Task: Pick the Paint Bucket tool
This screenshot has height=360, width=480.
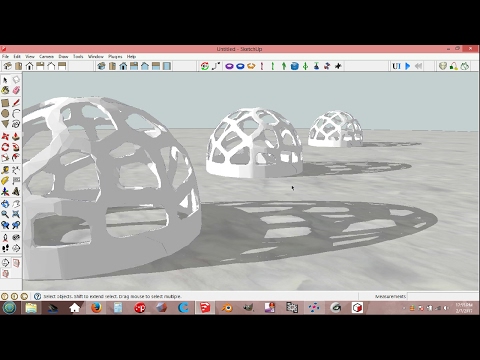Action: coord(5,90)
